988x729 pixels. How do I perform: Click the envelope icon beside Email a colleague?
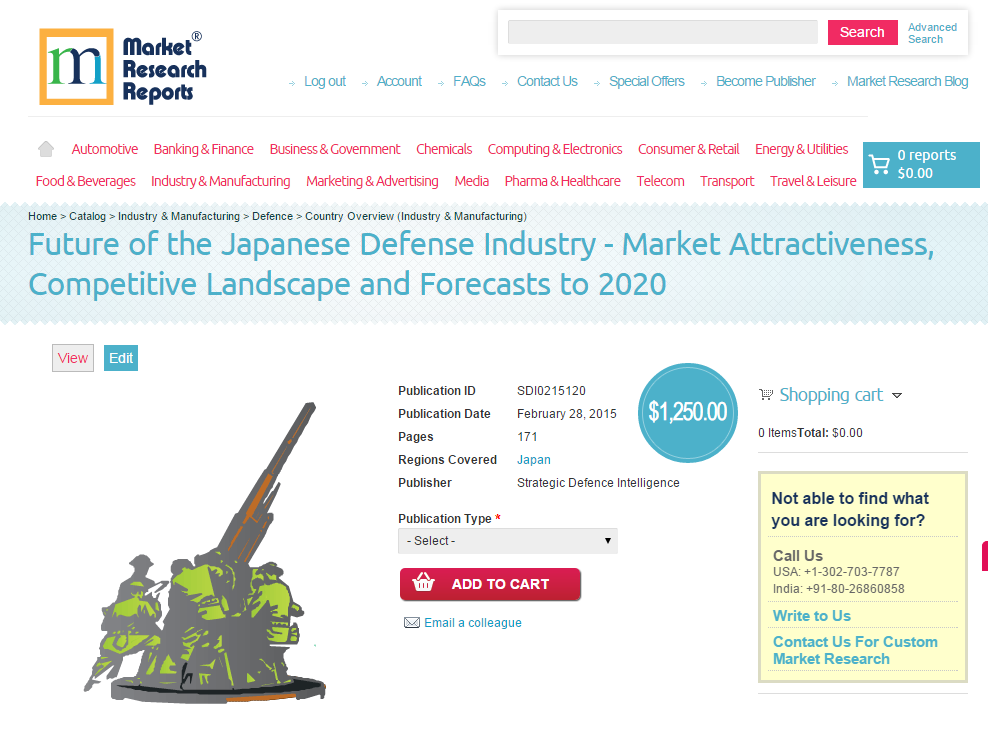pos(411,622)
